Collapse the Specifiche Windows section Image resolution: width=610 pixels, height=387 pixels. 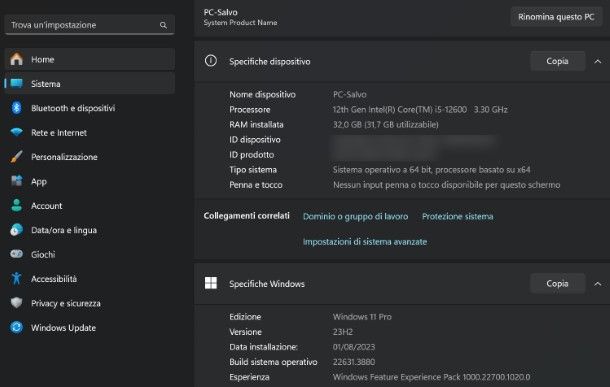click(598, 284)
